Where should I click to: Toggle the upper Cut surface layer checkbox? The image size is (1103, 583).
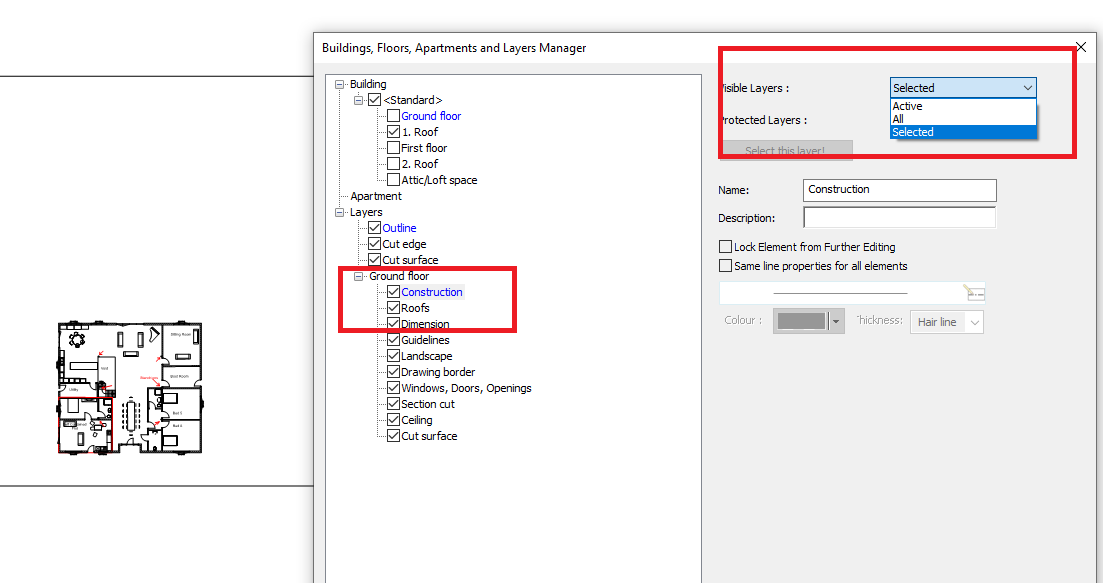pyautogui.click(x=375, y=260)
